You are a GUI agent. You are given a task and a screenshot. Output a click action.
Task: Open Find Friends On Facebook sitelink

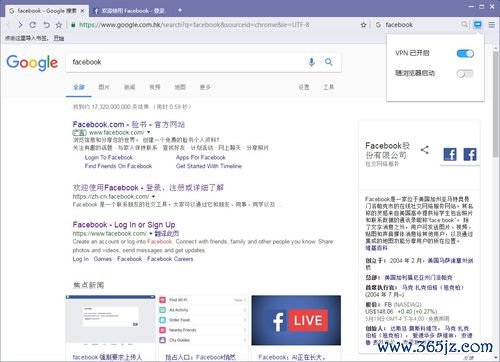(118, 166)
